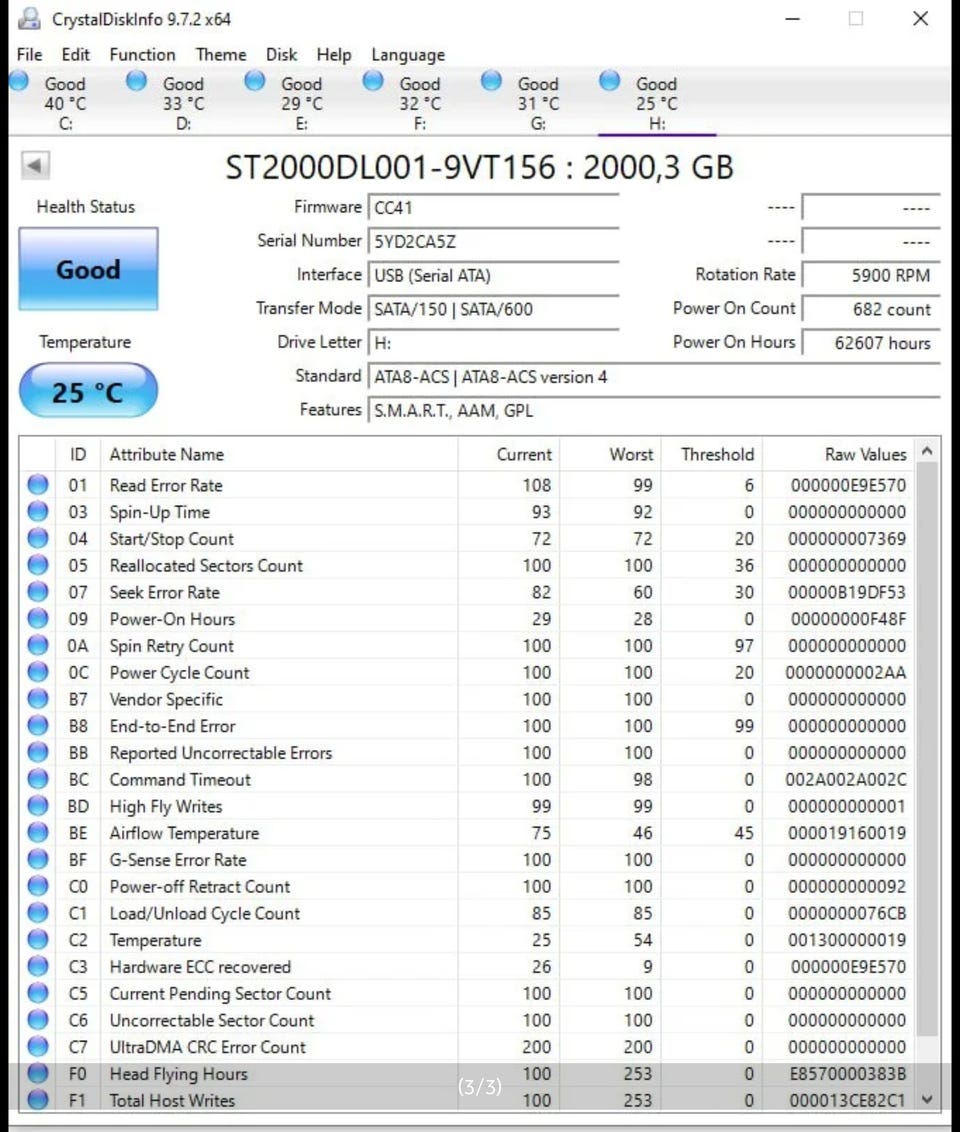Click raw value 002A002A002C
Viewport: 960px width, 1132px height.
846,780
